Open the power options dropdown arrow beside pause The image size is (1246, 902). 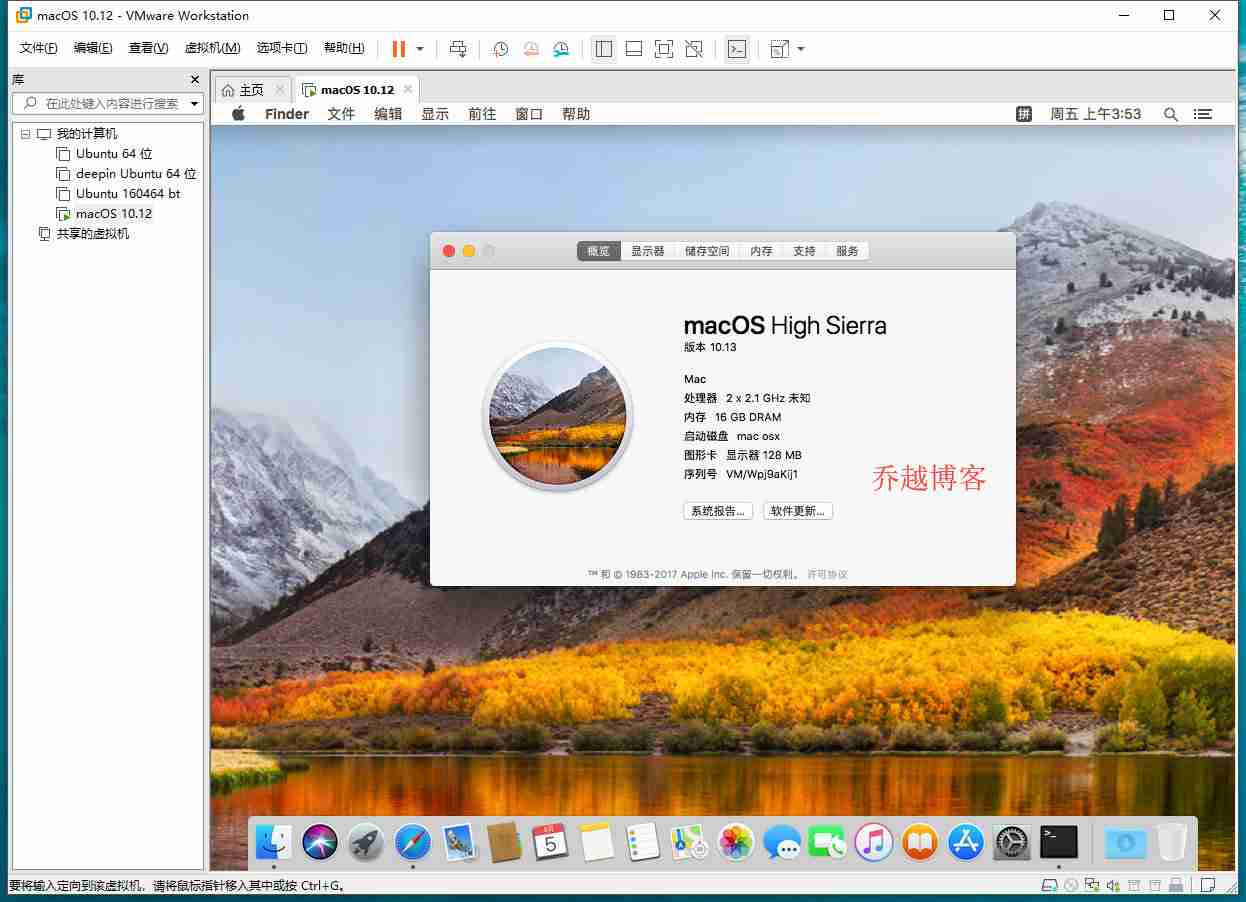(x=420, y=49)
